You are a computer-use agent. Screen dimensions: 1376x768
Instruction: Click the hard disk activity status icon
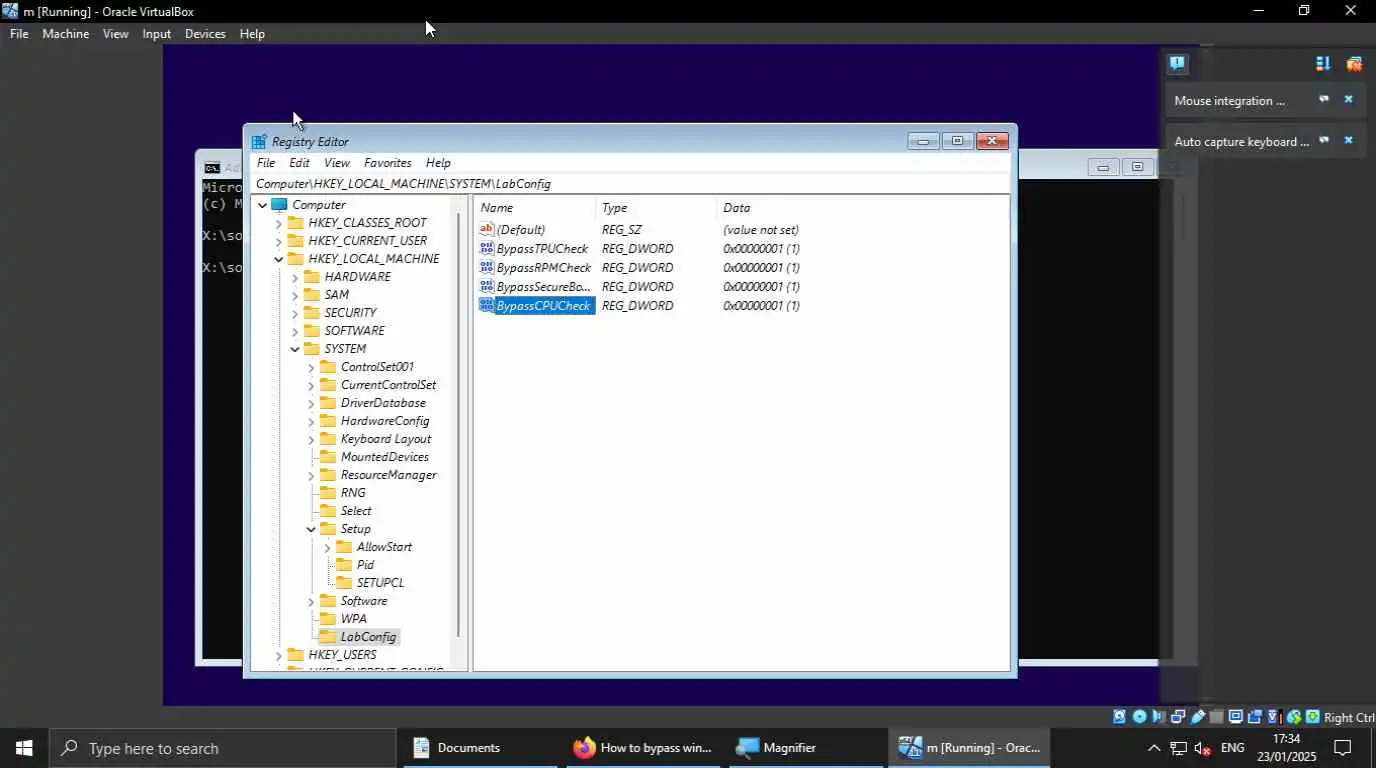click(1119, 717)
